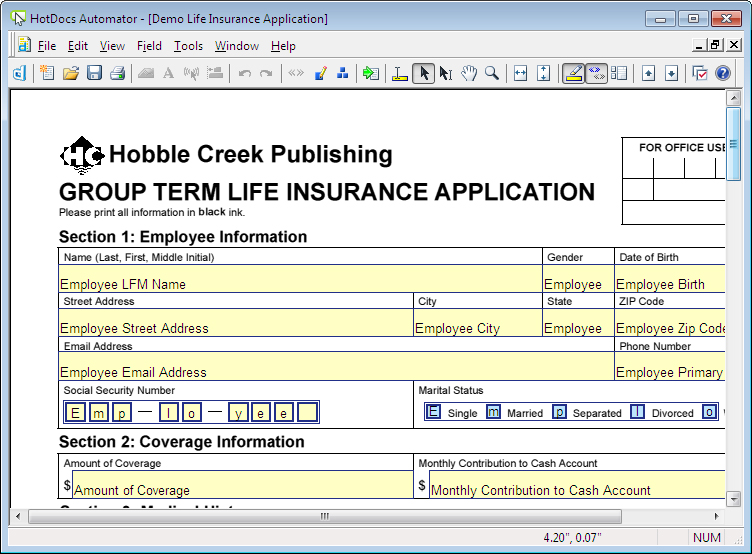Click the vertical scrollbar down arrow
The width and height of the screenshot is (752, 554).
click(x=734, y=498)
